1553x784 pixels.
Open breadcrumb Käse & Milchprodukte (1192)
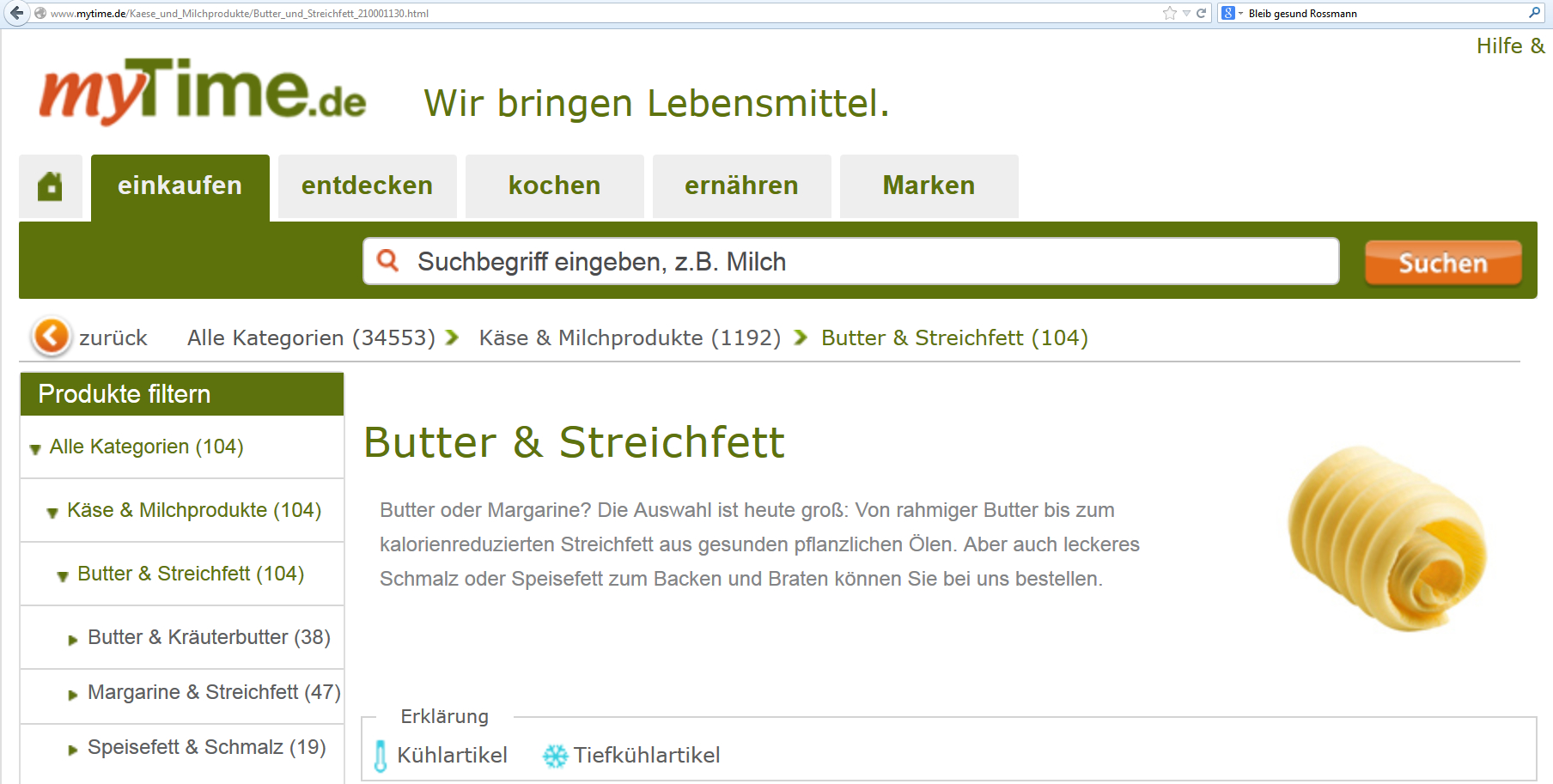coord(630,337)
